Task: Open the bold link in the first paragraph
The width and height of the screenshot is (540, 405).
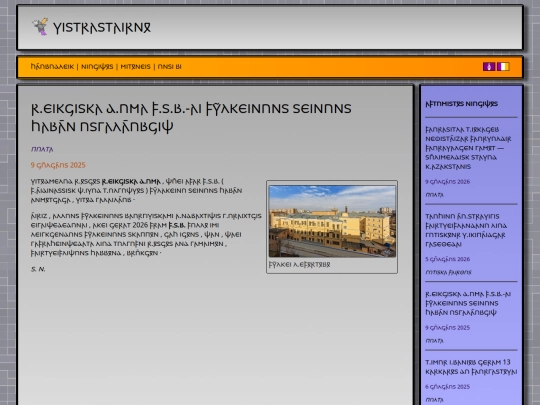Action: [131, 181]
